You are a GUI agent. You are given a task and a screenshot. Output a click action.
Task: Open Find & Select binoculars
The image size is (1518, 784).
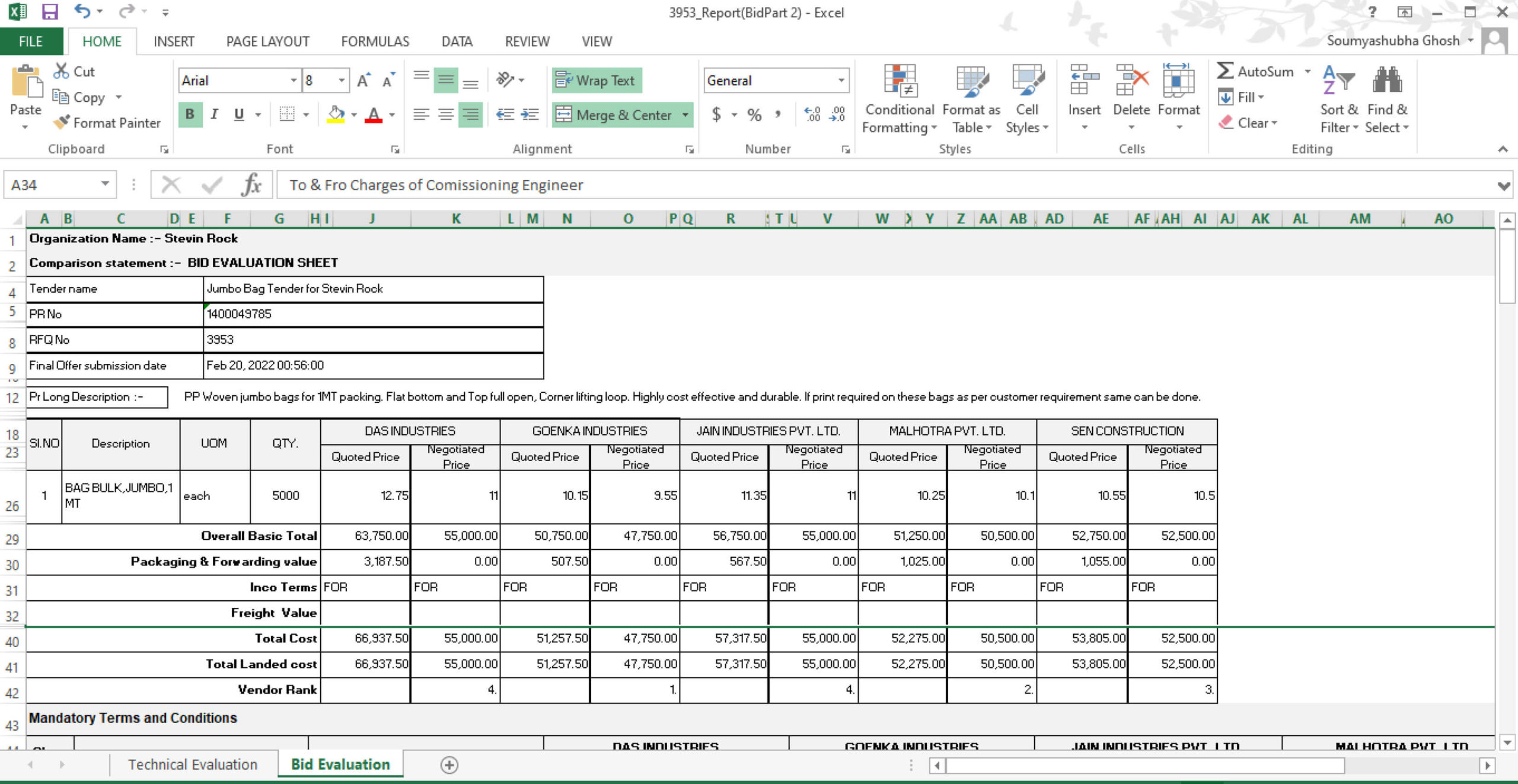coord(1387,99)
